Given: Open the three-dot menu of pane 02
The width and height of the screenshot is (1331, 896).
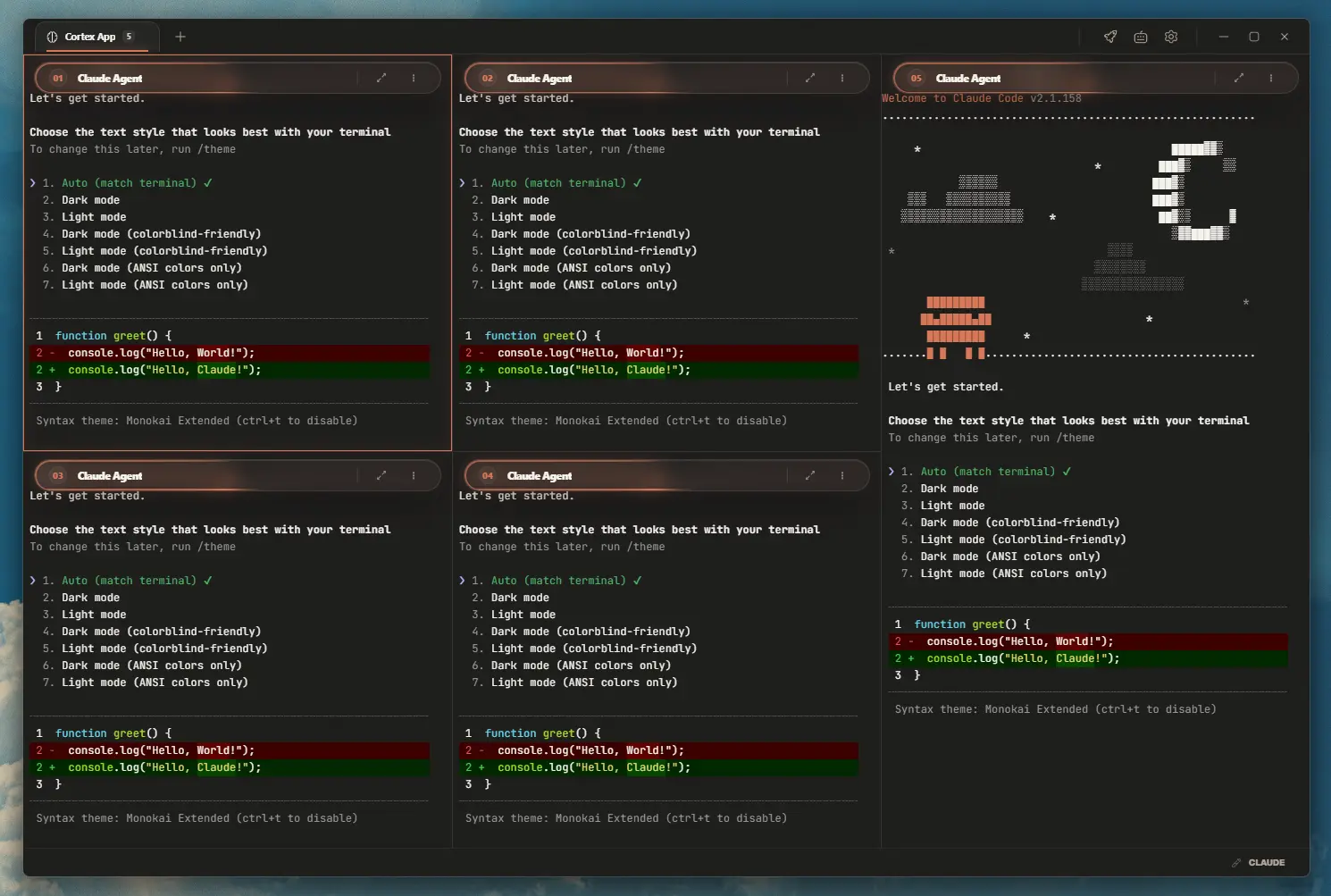Looking at the screenshot, I should click(842, 78).
